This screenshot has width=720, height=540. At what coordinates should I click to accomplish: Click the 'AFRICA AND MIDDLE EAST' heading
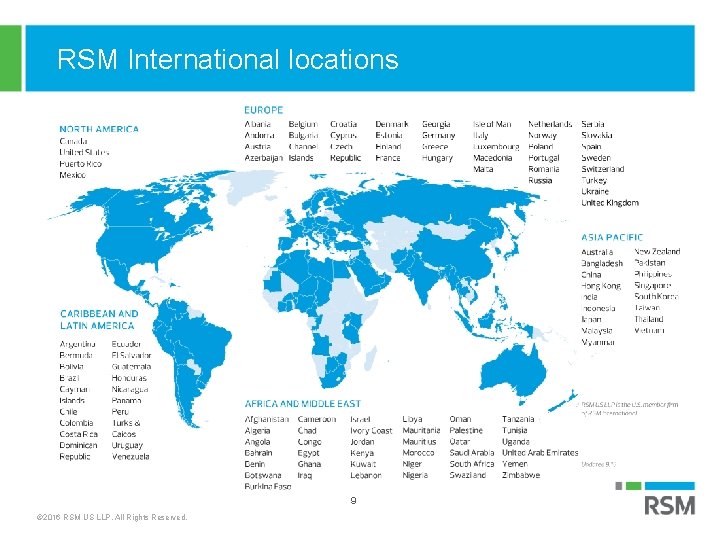(x=303, y=404)
